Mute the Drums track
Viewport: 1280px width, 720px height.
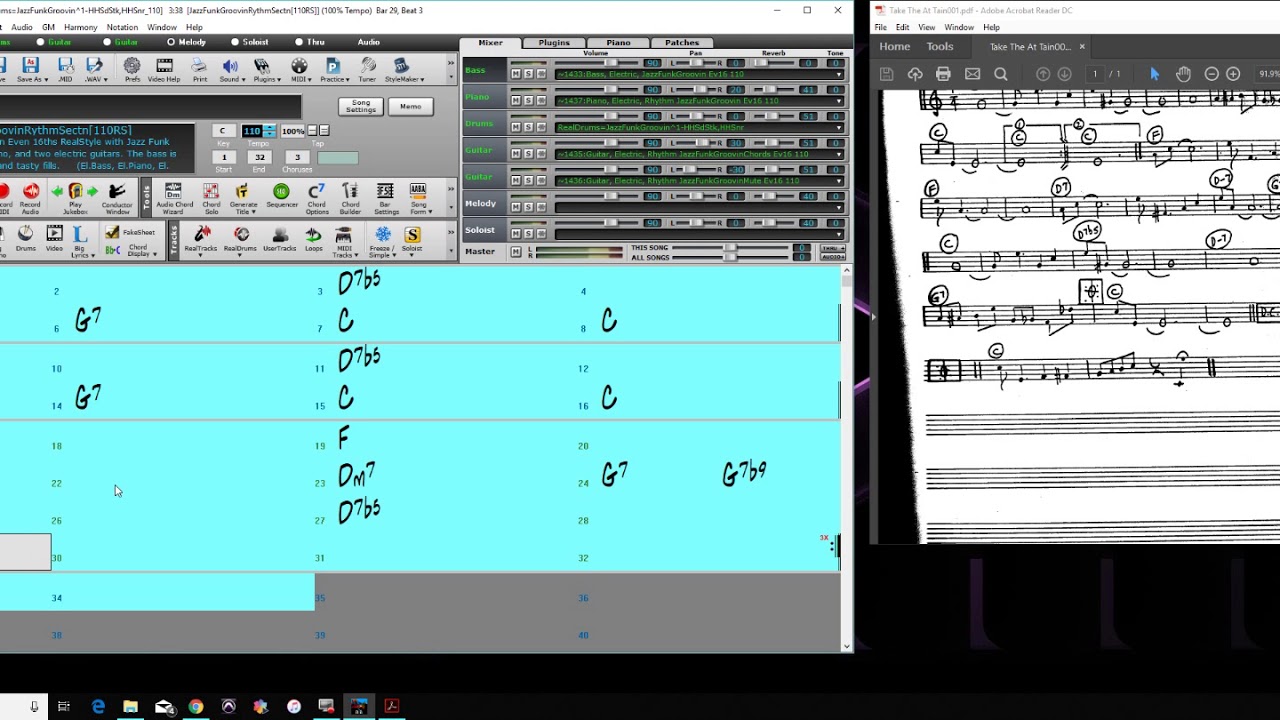516,128
